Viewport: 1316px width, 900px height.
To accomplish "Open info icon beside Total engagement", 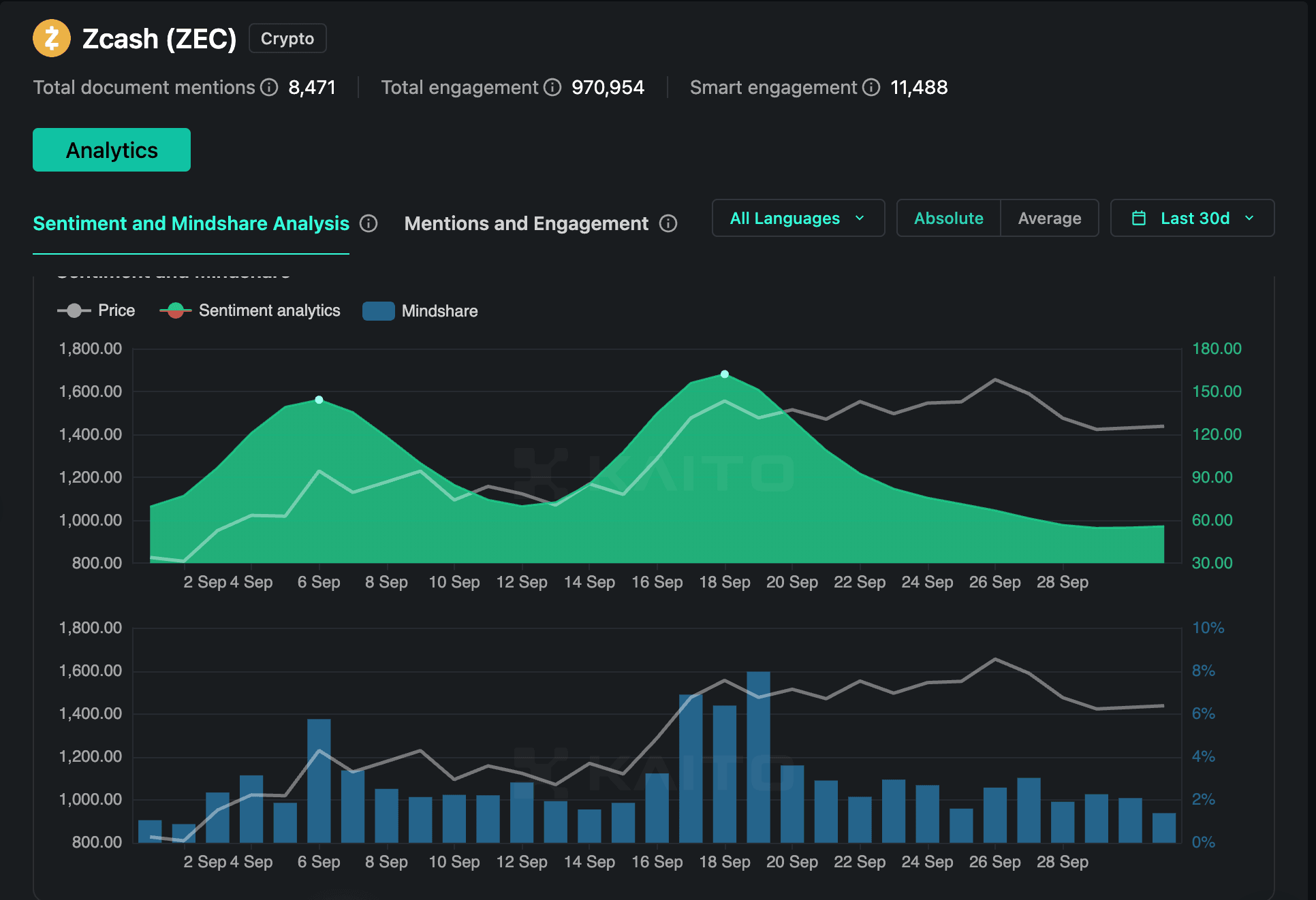I will (x=552, y=87).
